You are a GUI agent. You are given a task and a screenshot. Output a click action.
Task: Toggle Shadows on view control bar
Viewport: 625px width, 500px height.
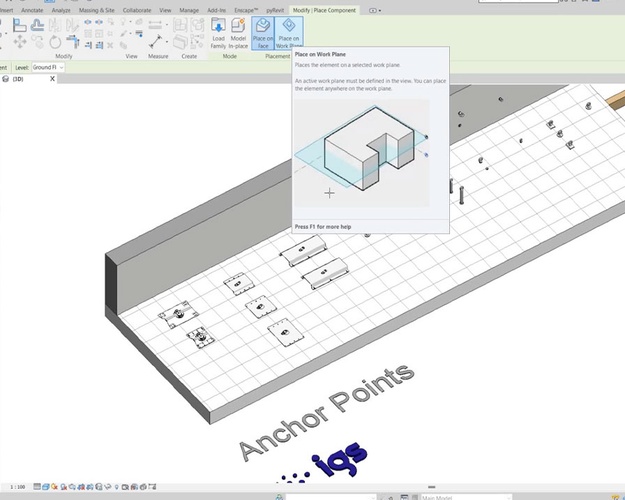(63, 486)
